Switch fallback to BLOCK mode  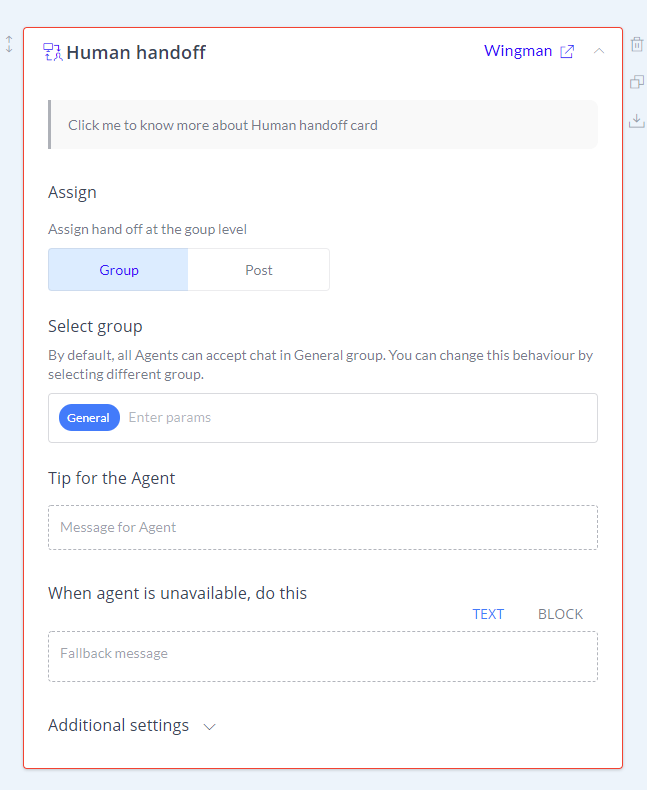pos(560,614)
